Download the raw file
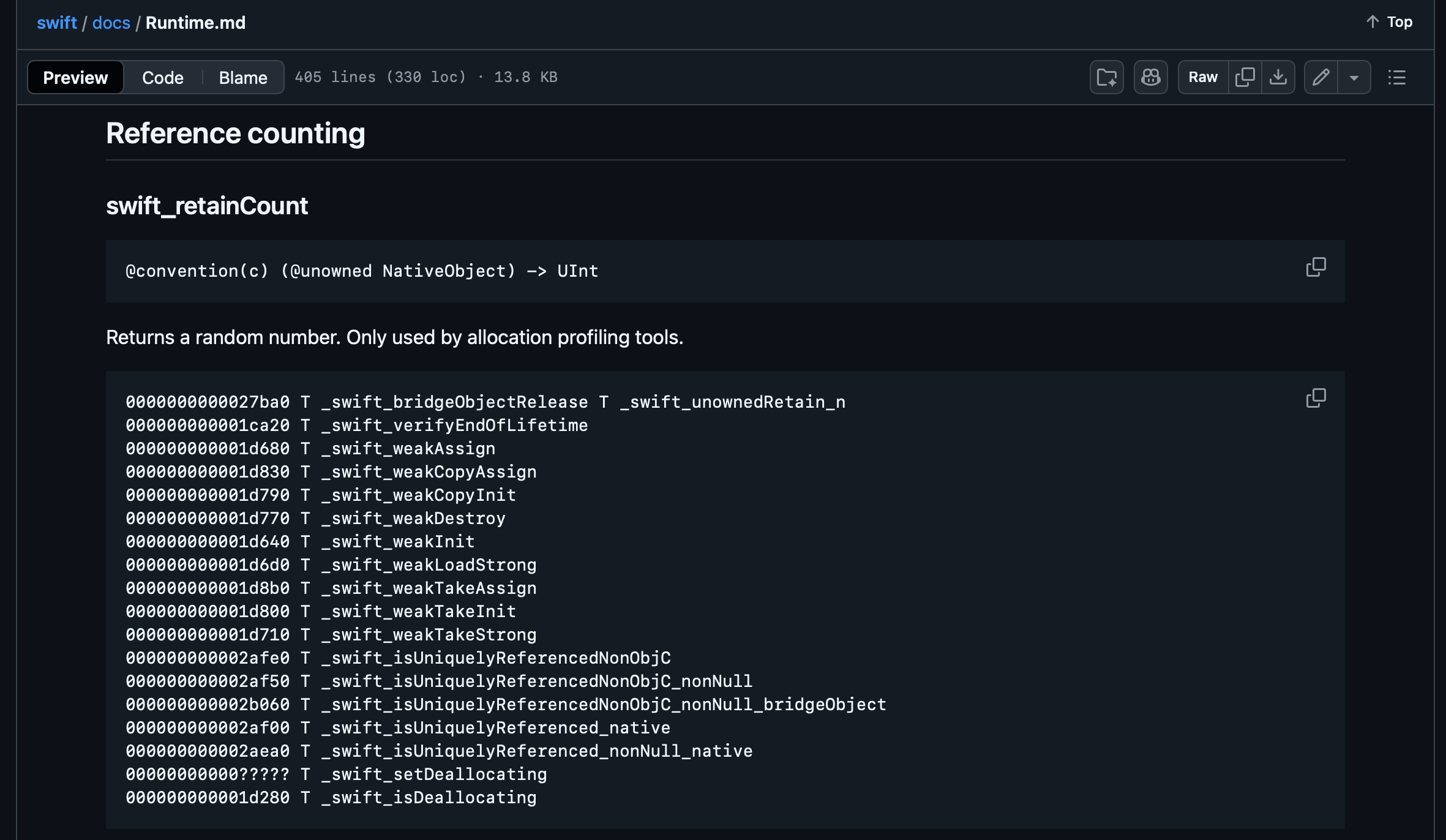1446x840 pixels. coord(1278,77)
